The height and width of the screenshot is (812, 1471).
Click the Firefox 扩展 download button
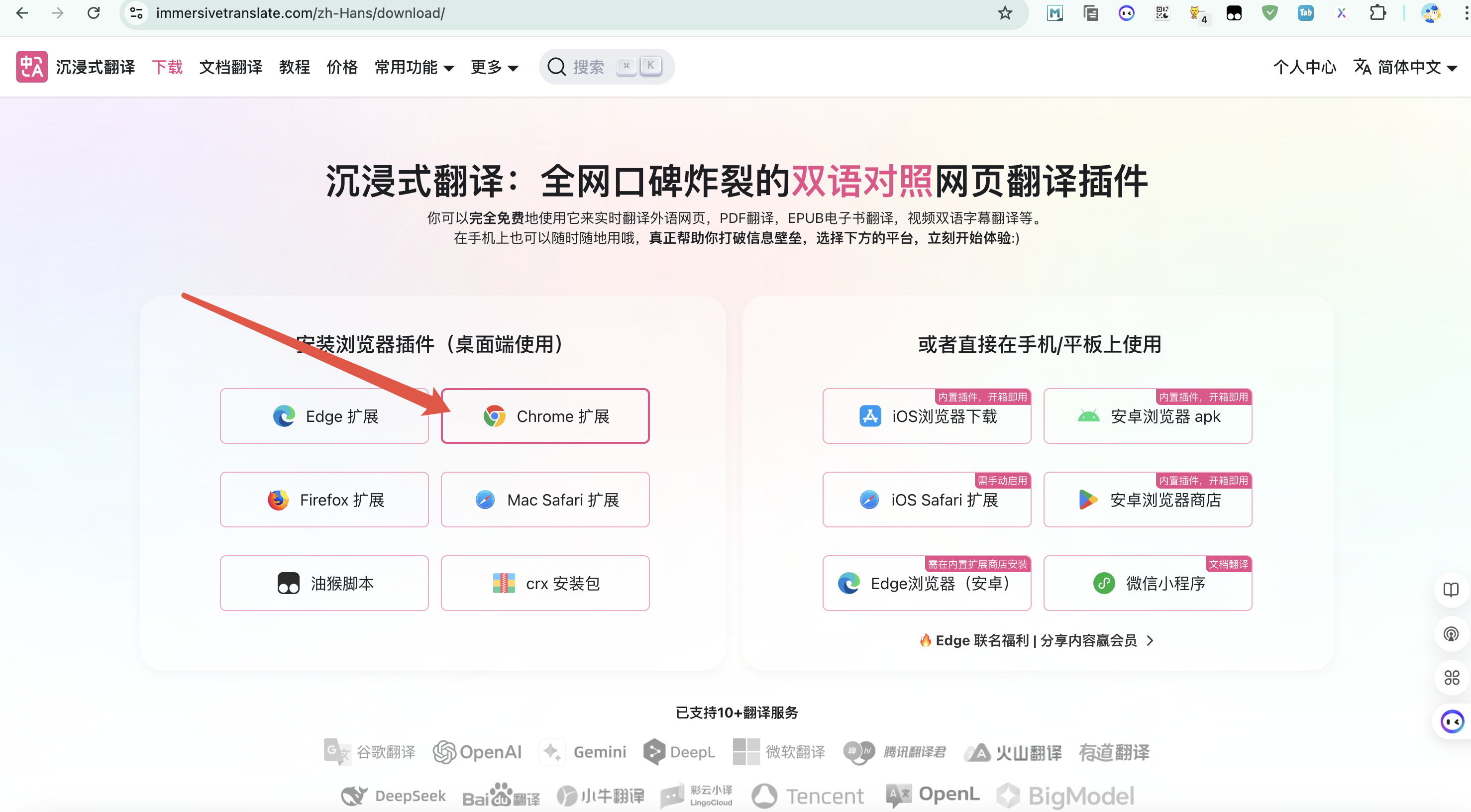pos(324,500)
